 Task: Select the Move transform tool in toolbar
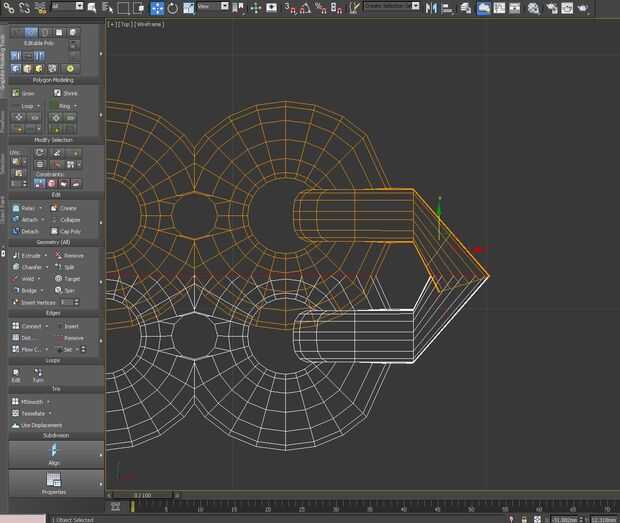[x=157, y=8]
